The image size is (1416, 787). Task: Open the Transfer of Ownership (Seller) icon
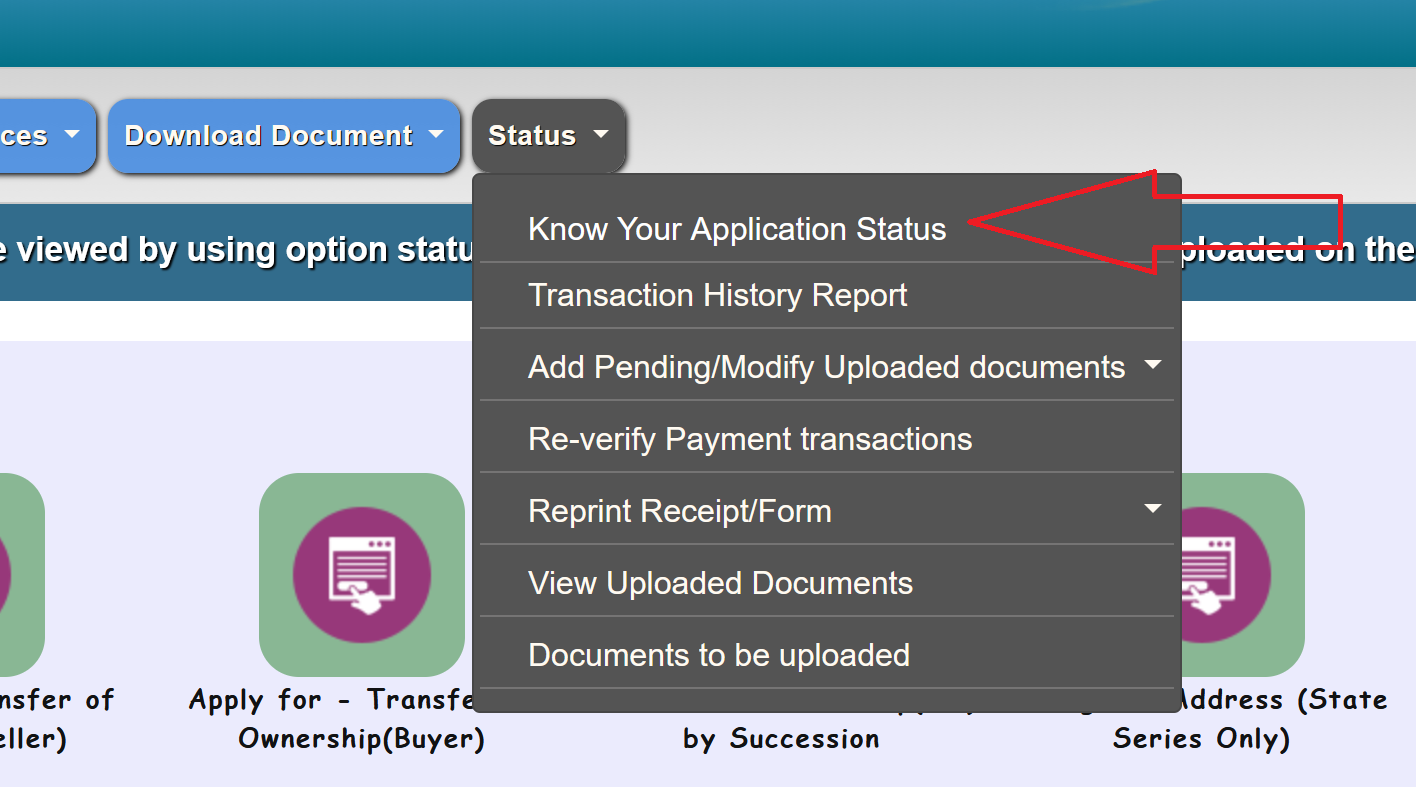coord(22,573)
